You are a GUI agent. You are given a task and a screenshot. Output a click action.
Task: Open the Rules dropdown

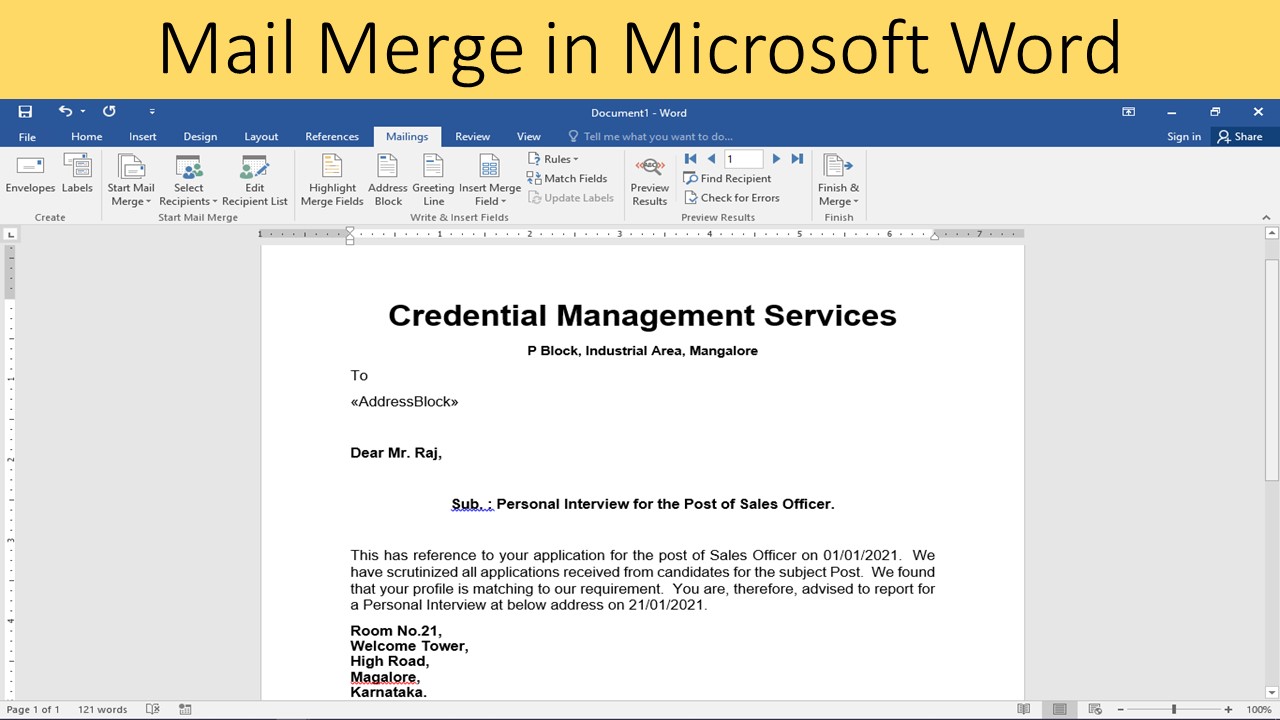pos(554,158)
